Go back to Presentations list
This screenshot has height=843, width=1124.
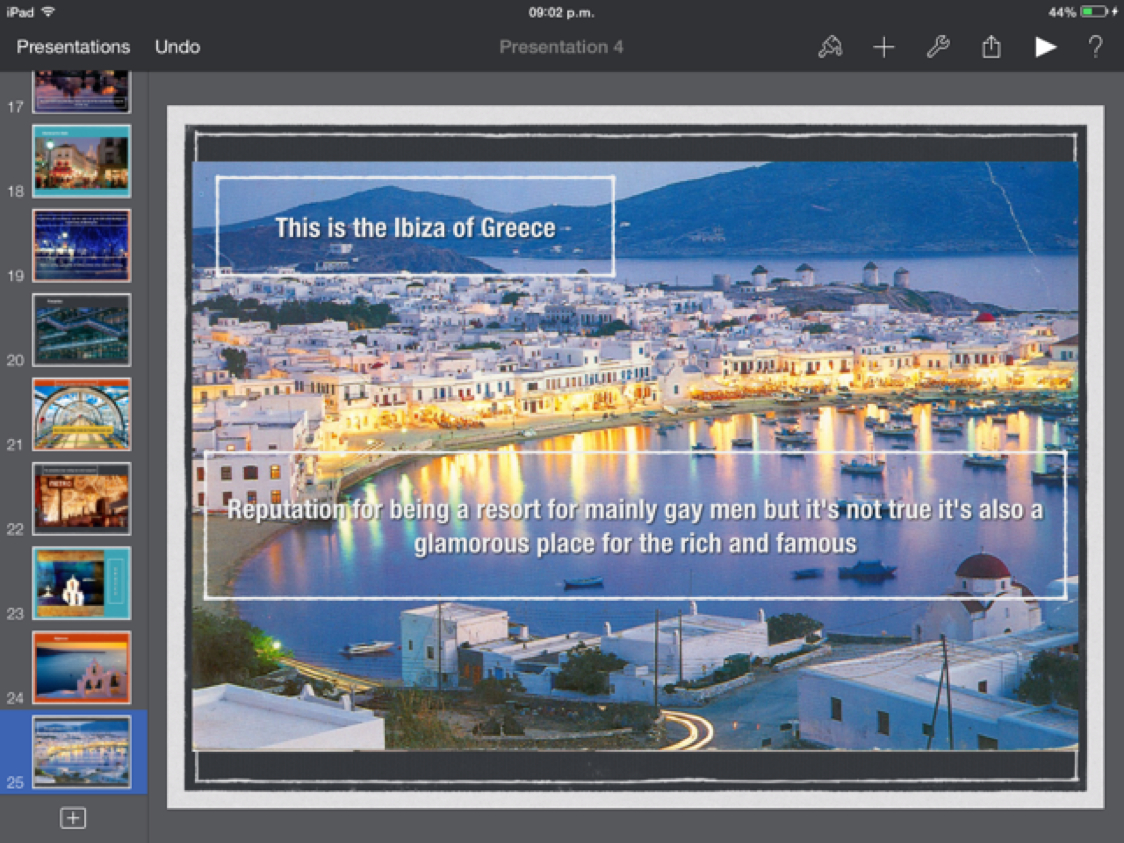coord(73,47)
